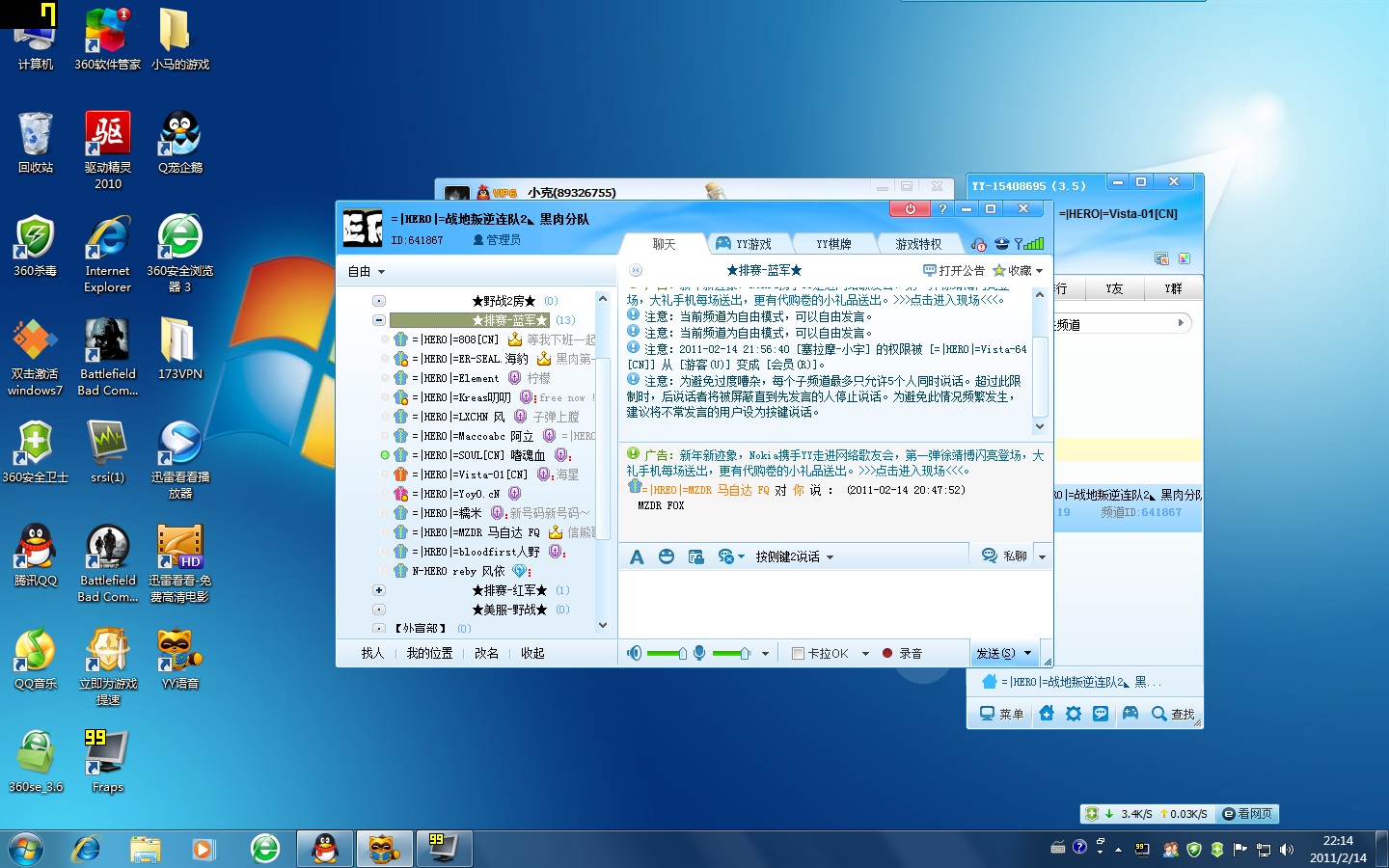The width and height of the screenshot is (1389, 868).
Task: Click the channel logo avatar image
Action: pos(363,229)
